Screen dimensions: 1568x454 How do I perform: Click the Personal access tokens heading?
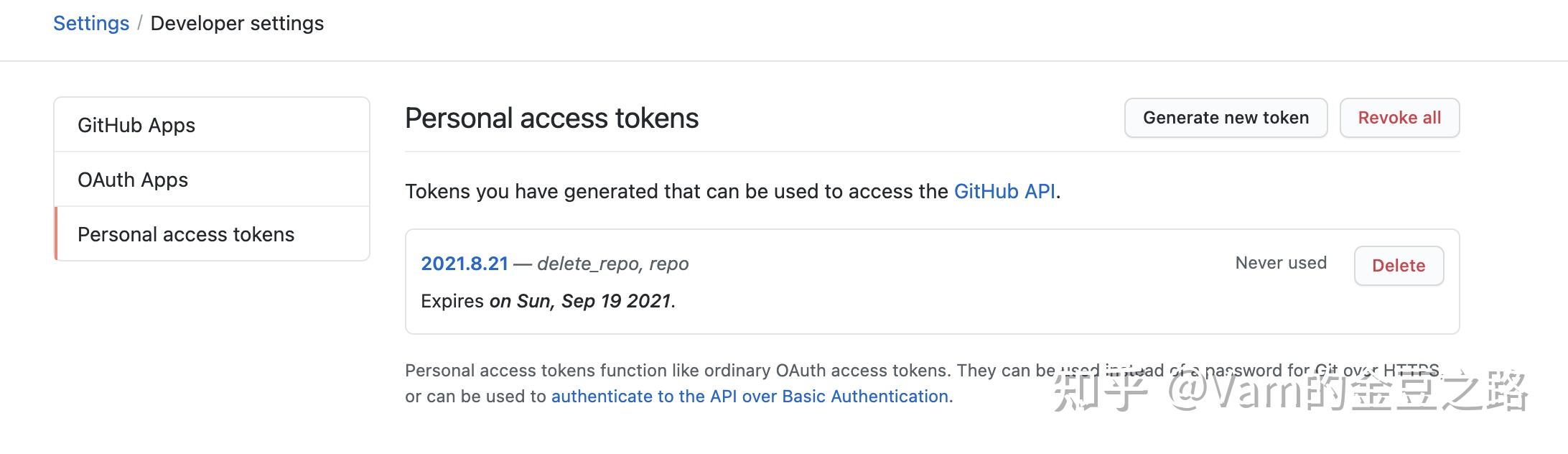click(551, 118)
